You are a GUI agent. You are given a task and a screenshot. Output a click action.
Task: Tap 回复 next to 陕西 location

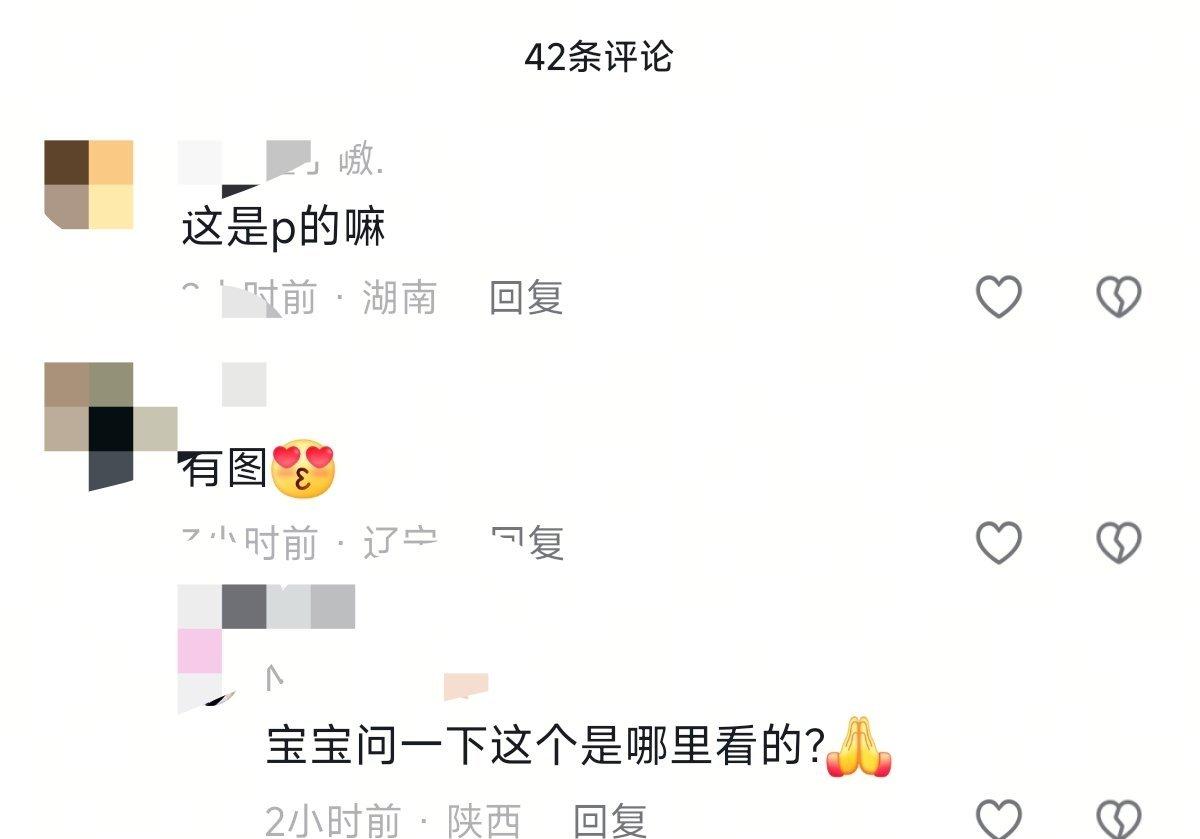610,821
